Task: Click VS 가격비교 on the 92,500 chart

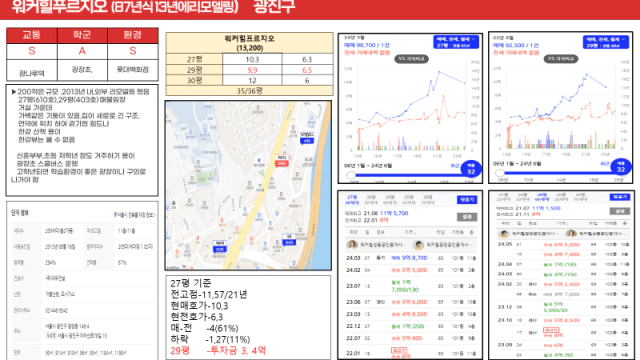Action: click(x=561, y=59)
